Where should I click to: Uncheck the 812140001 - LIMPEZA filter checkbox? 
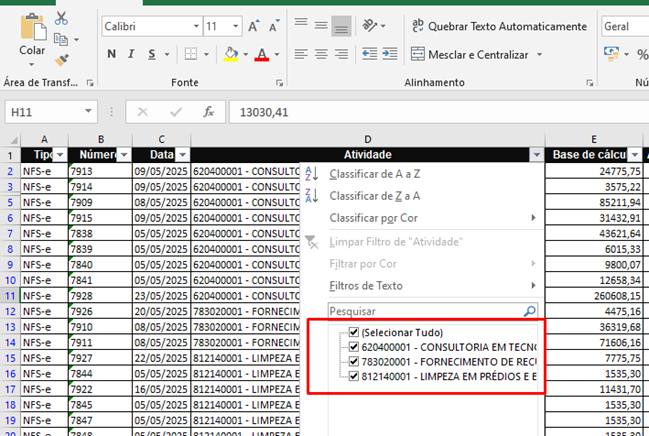tap(355, 376)
